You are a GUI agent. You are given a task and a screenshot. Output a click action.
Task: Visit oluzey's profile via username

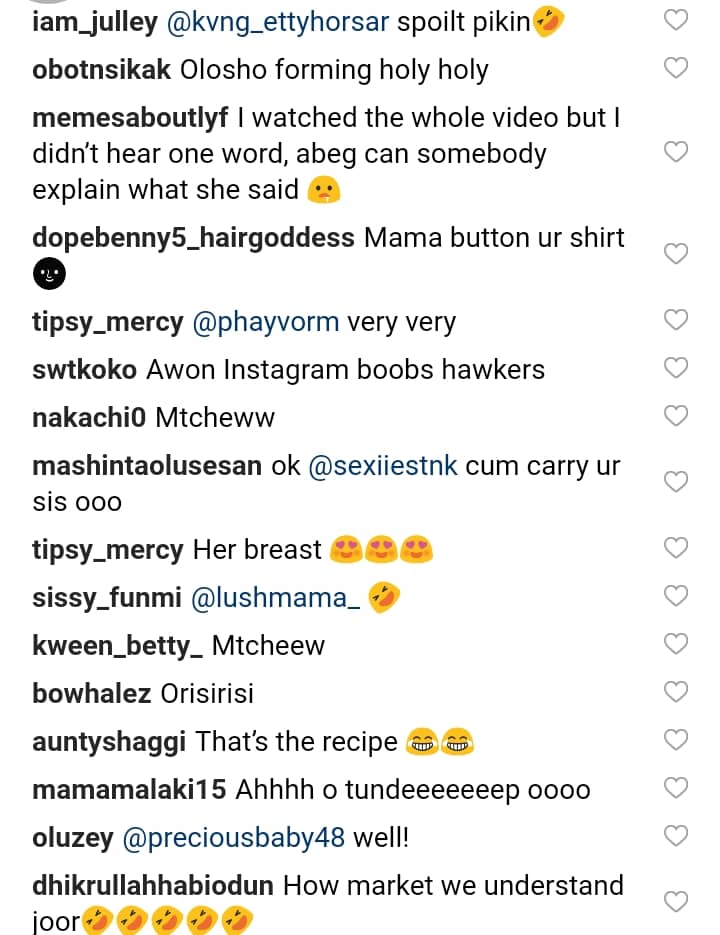tap(73, 838)
